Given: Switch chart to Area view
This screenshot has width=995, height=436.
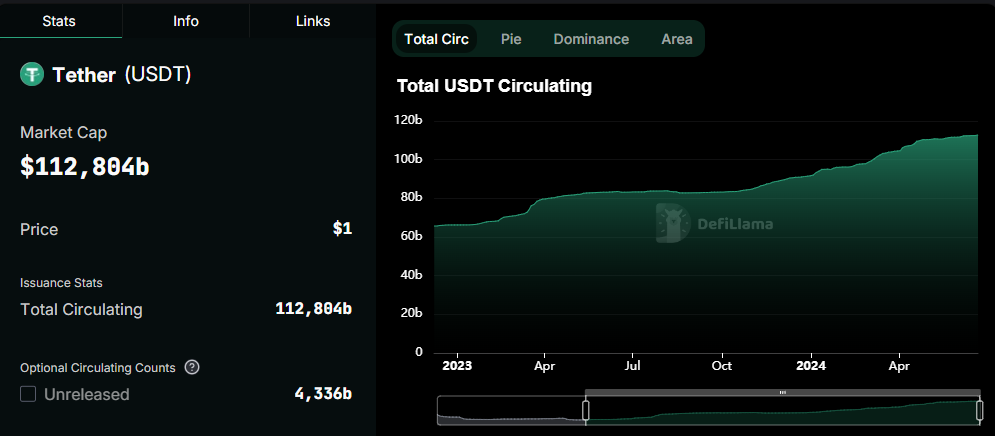Looking at the screenshot, I should click(x=676, y=39).
